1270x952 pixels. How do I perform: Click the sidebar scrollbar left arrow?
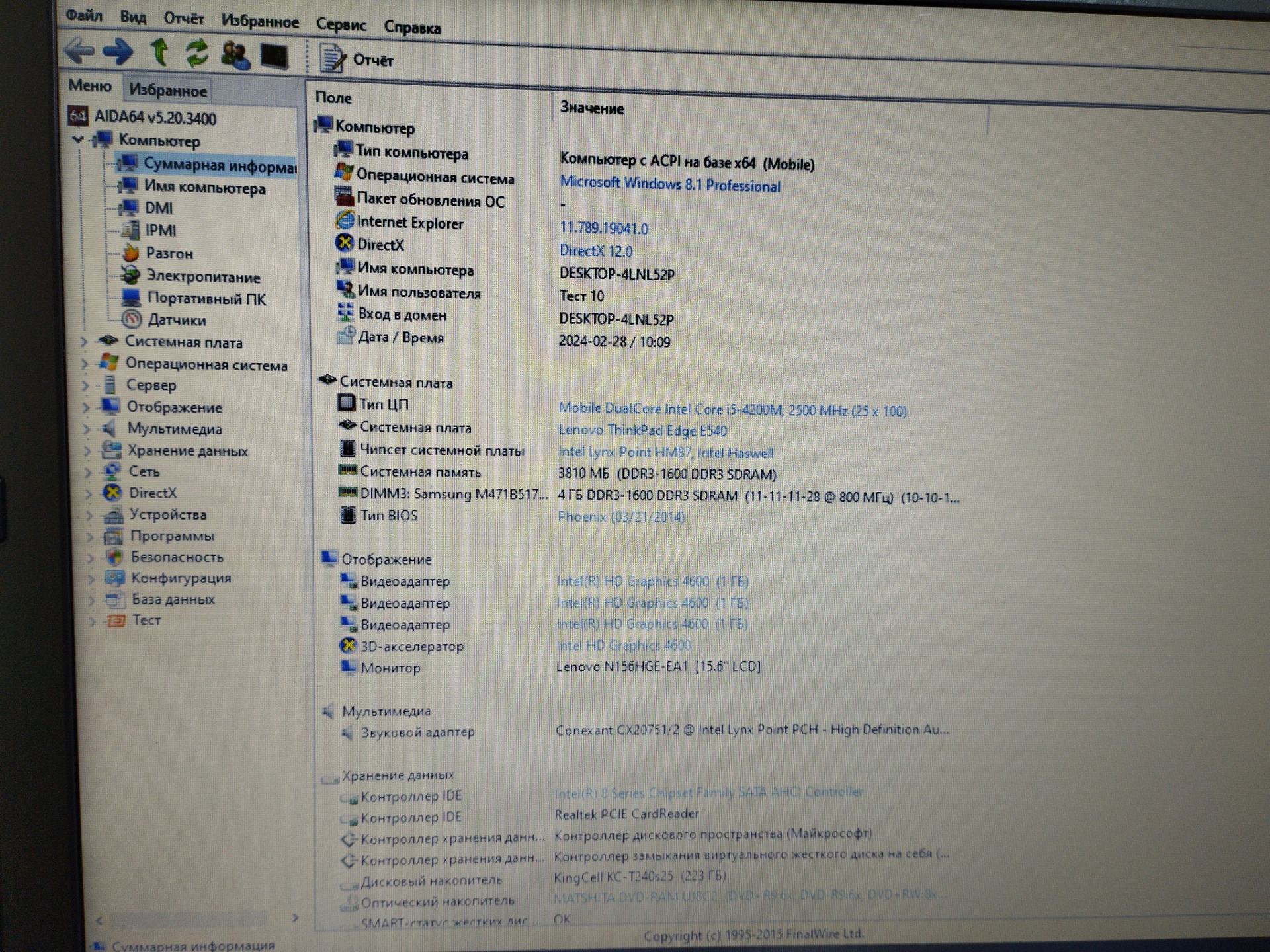99,920
